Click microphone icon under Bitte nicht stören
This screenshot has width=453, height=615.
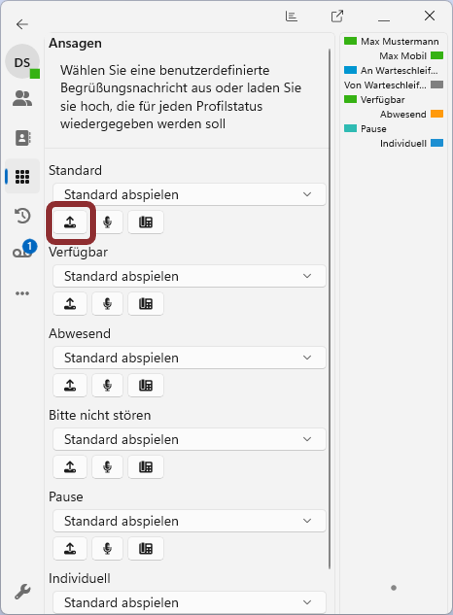click(107, 467)
